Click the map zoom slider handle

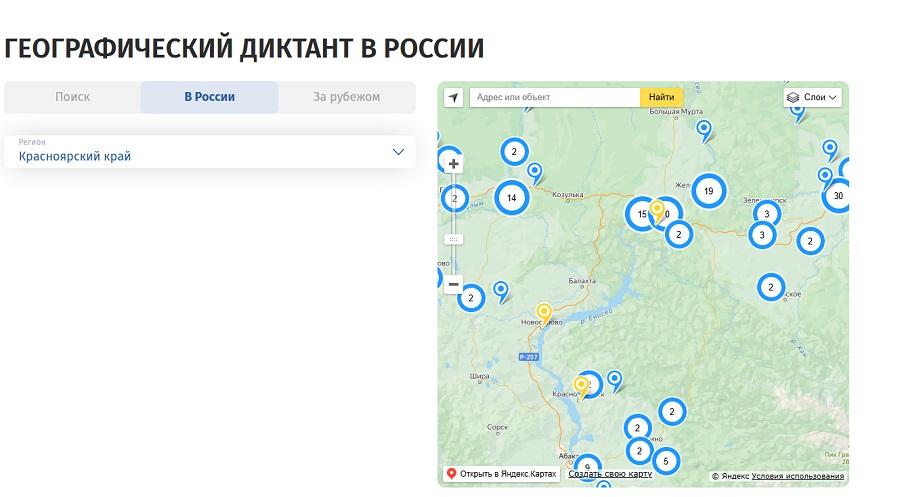click(454, 239)
